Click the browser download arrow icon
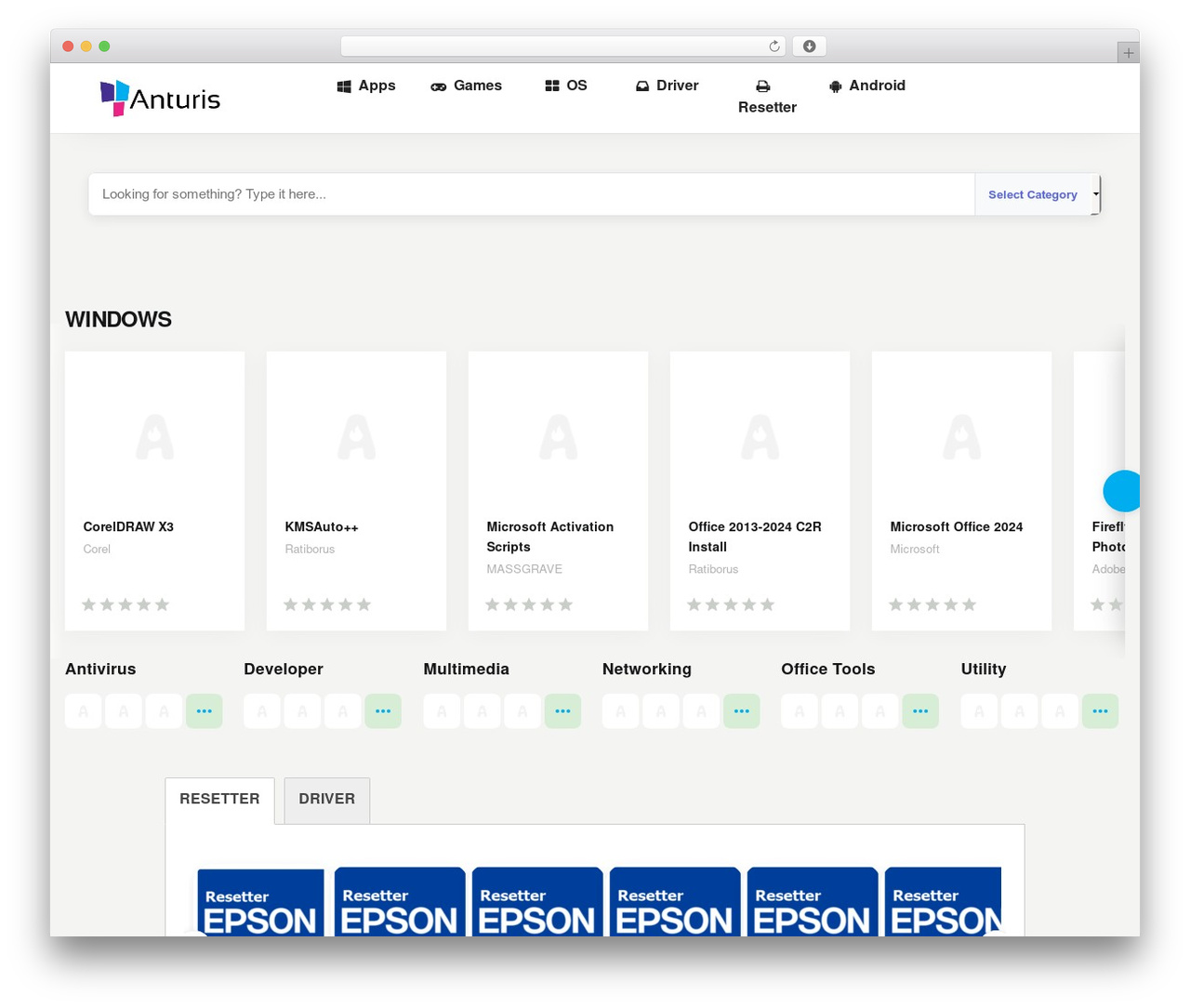The image size is (1190, 1008). pos(809,46)
